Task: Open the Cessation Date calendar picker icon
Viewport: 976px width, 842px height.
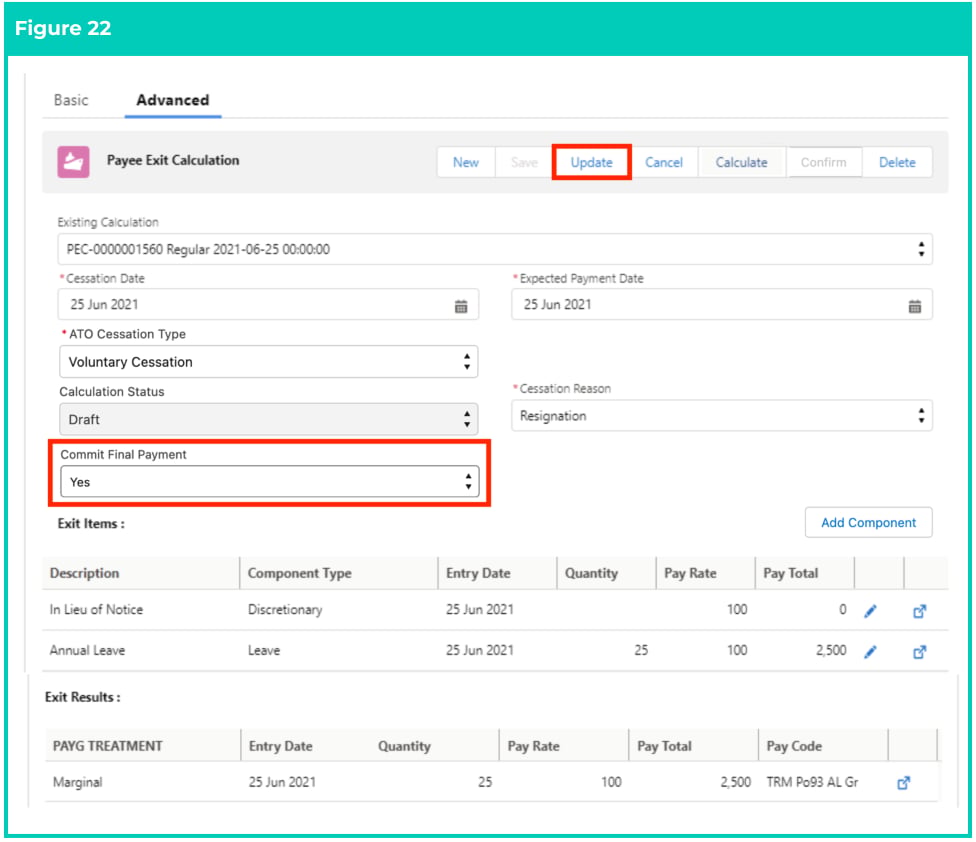Action: [x=461, y=306]
